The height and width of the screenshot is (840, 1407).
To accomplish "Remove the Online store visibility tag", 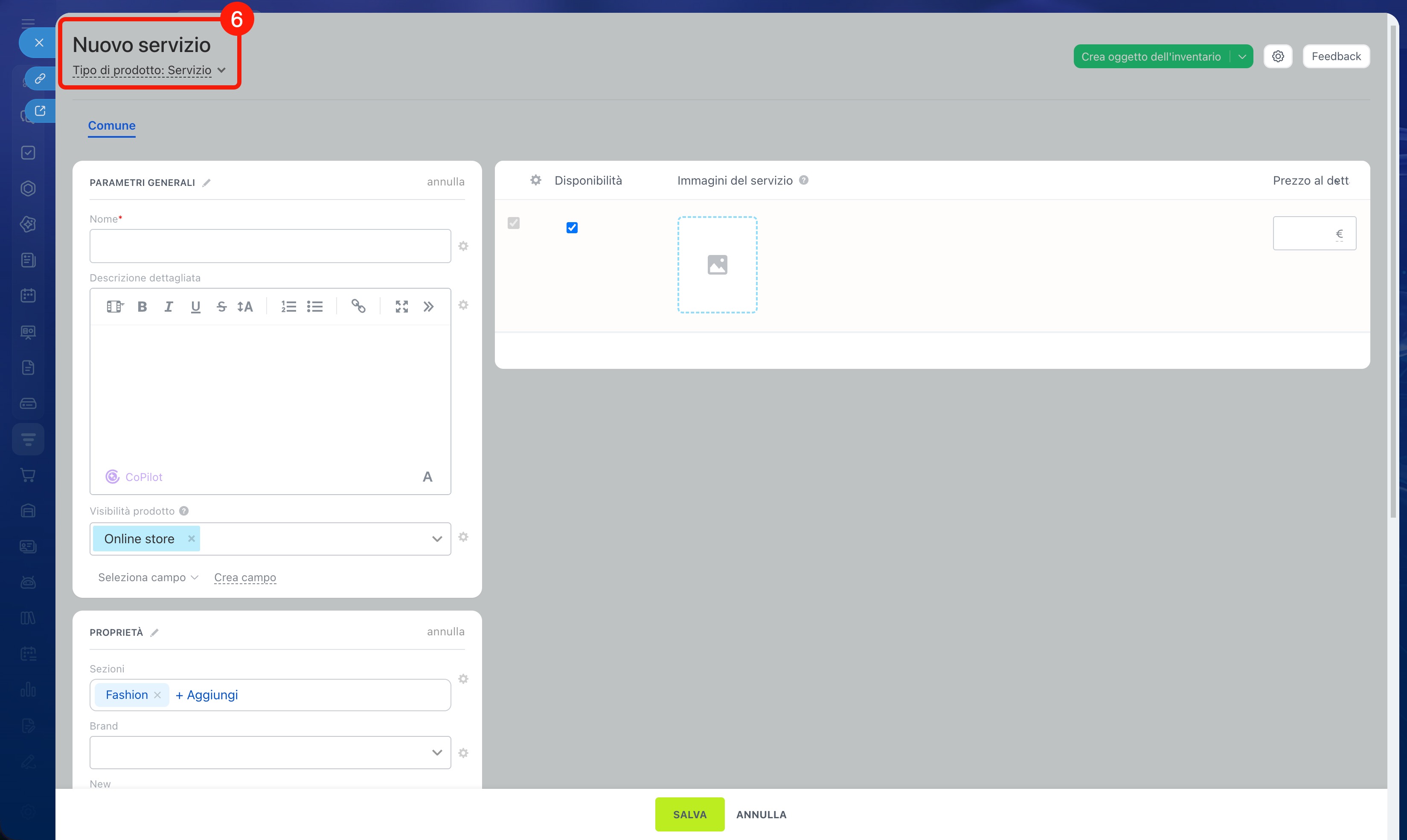I will 192,538.
